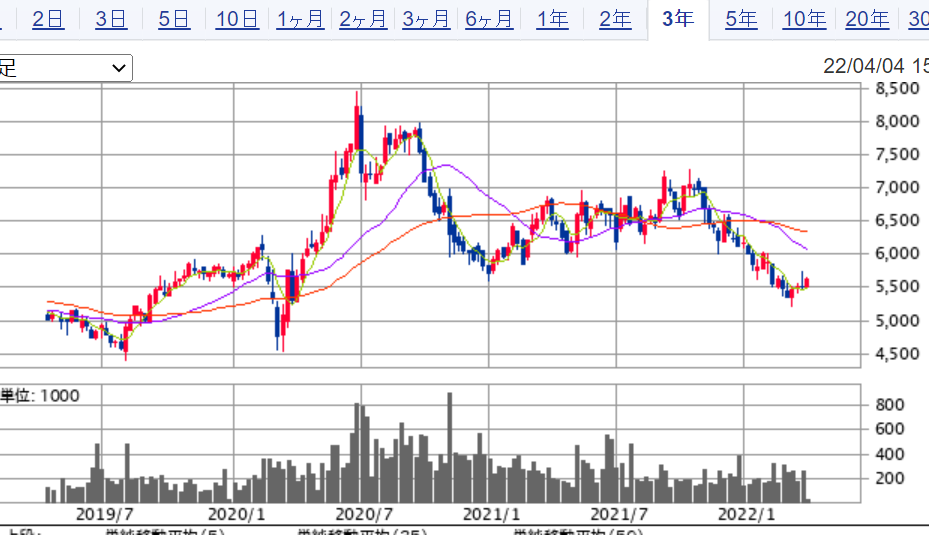The height and width of the screenshot is (535, 929).
Task: Click the 2020/1 date axis label
Action: point(236,514)
